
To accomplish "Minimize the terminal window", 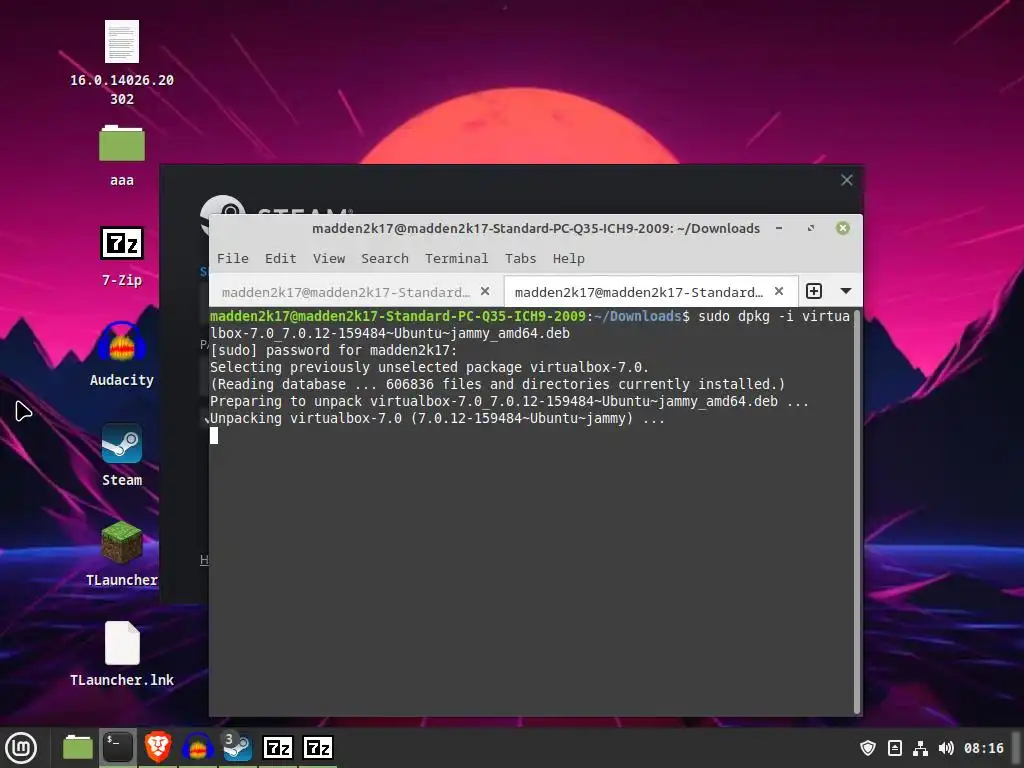I will click(x=778, y=229).
